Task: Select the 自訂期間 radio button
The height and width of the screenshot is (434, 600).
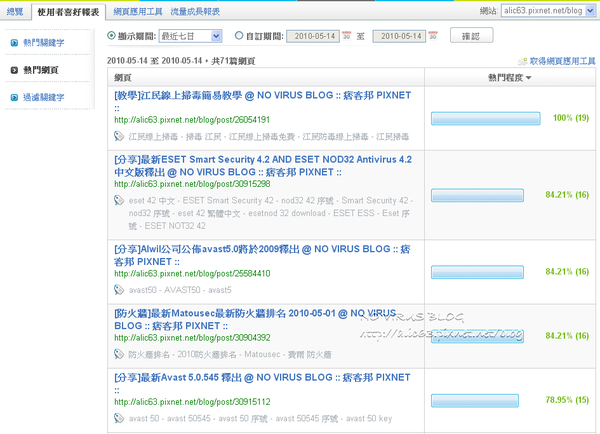Action: tap(239, 36)
